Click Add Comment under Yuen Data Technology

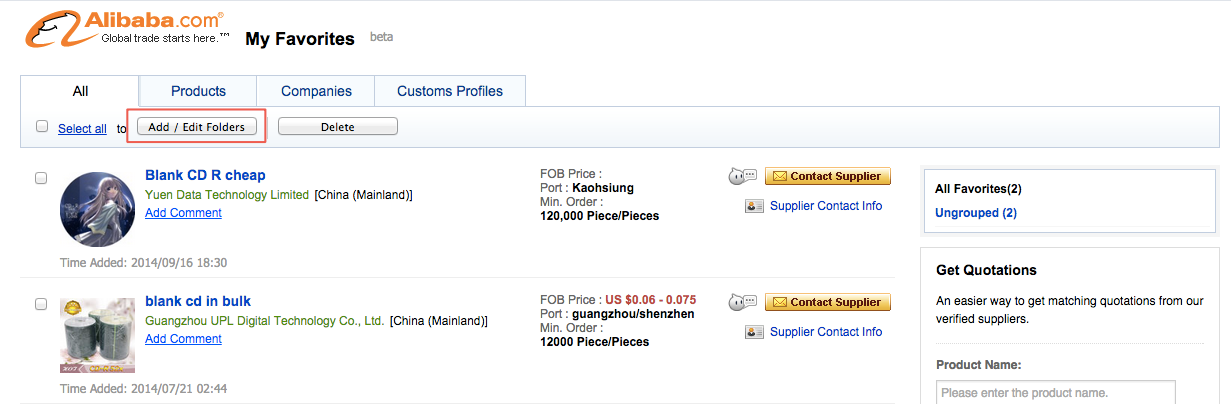pos(183,213)
